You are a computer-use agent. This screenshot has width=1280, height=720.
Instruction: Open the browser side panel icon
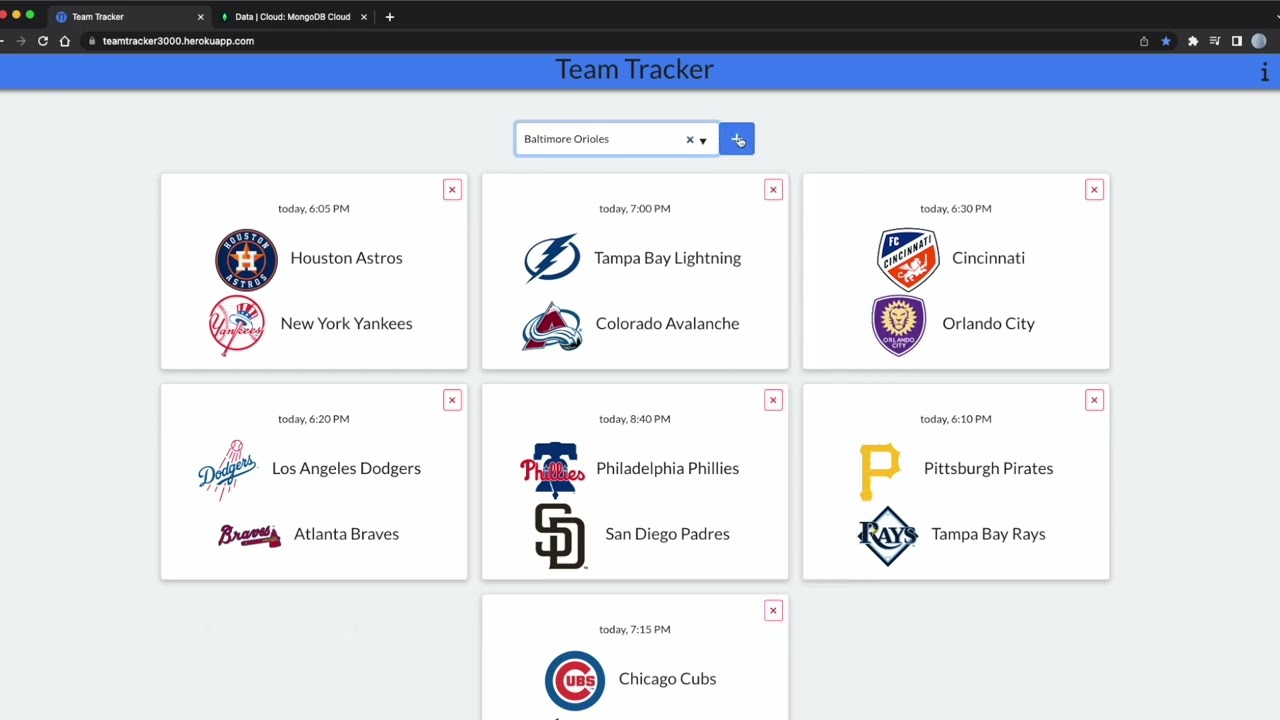[x=1237, y=41]
